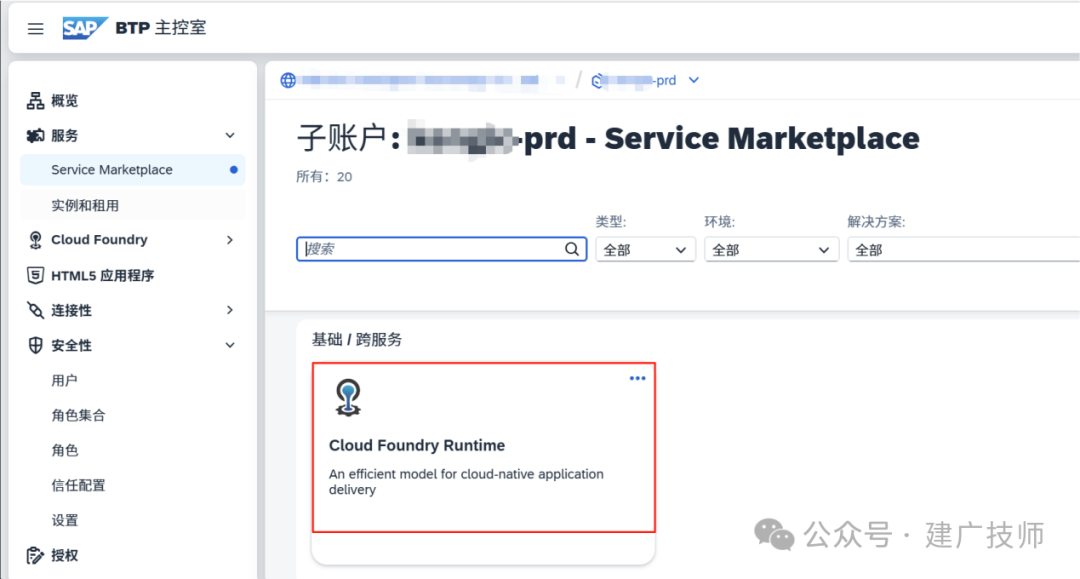Select Service Marketplace in sidebar
1080x579 pixels.
133,169
